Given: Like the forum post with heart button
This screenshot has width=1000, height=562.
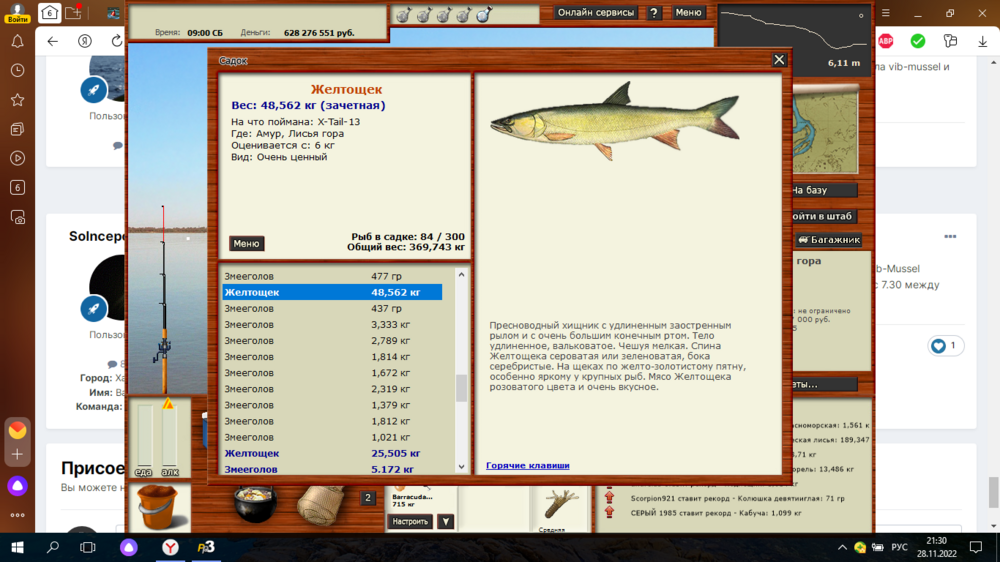Looking at the screenshot, I should click(x=944, y=346).
